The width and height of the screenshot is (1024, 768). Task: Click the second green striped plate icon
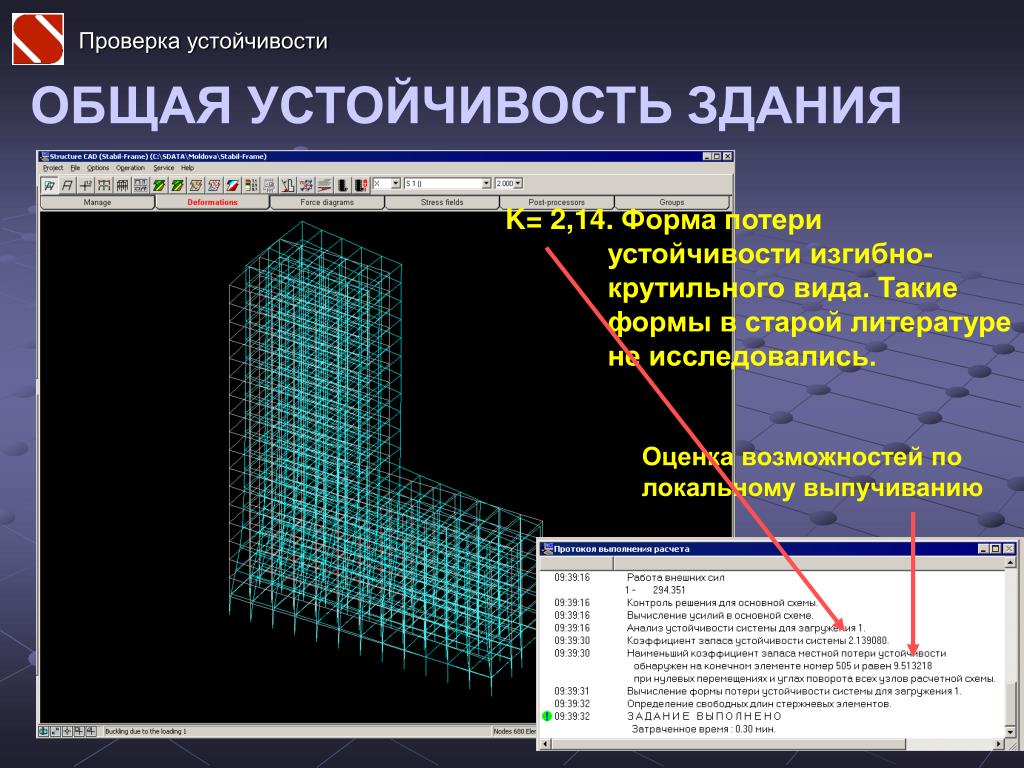178,185
